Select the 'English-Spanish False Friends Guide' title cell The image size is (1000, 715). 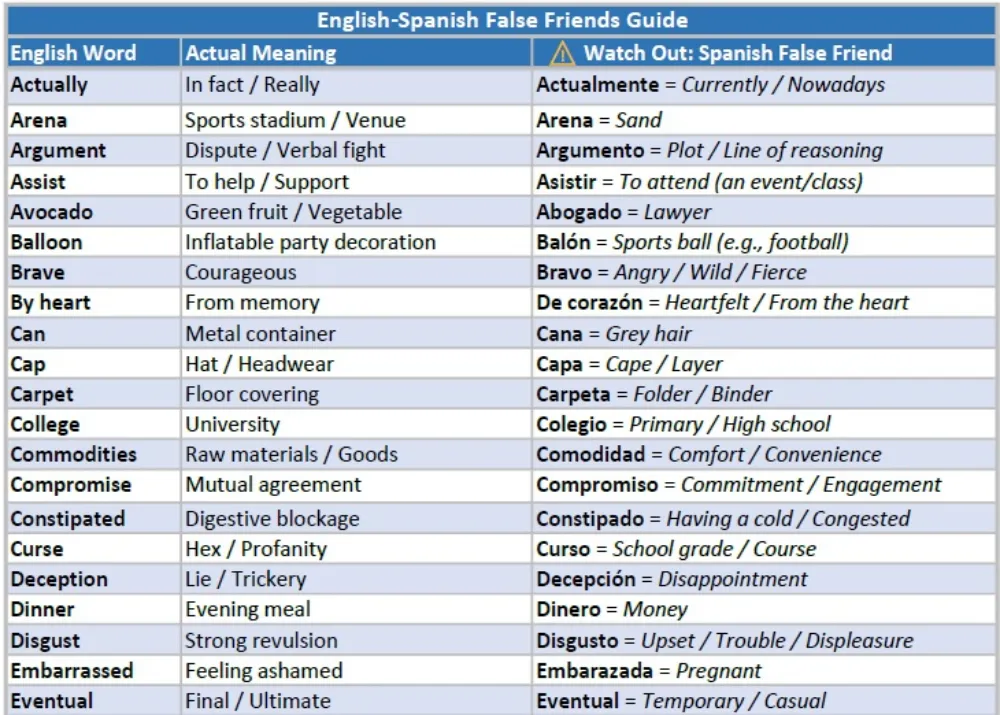tap(501, 20)
